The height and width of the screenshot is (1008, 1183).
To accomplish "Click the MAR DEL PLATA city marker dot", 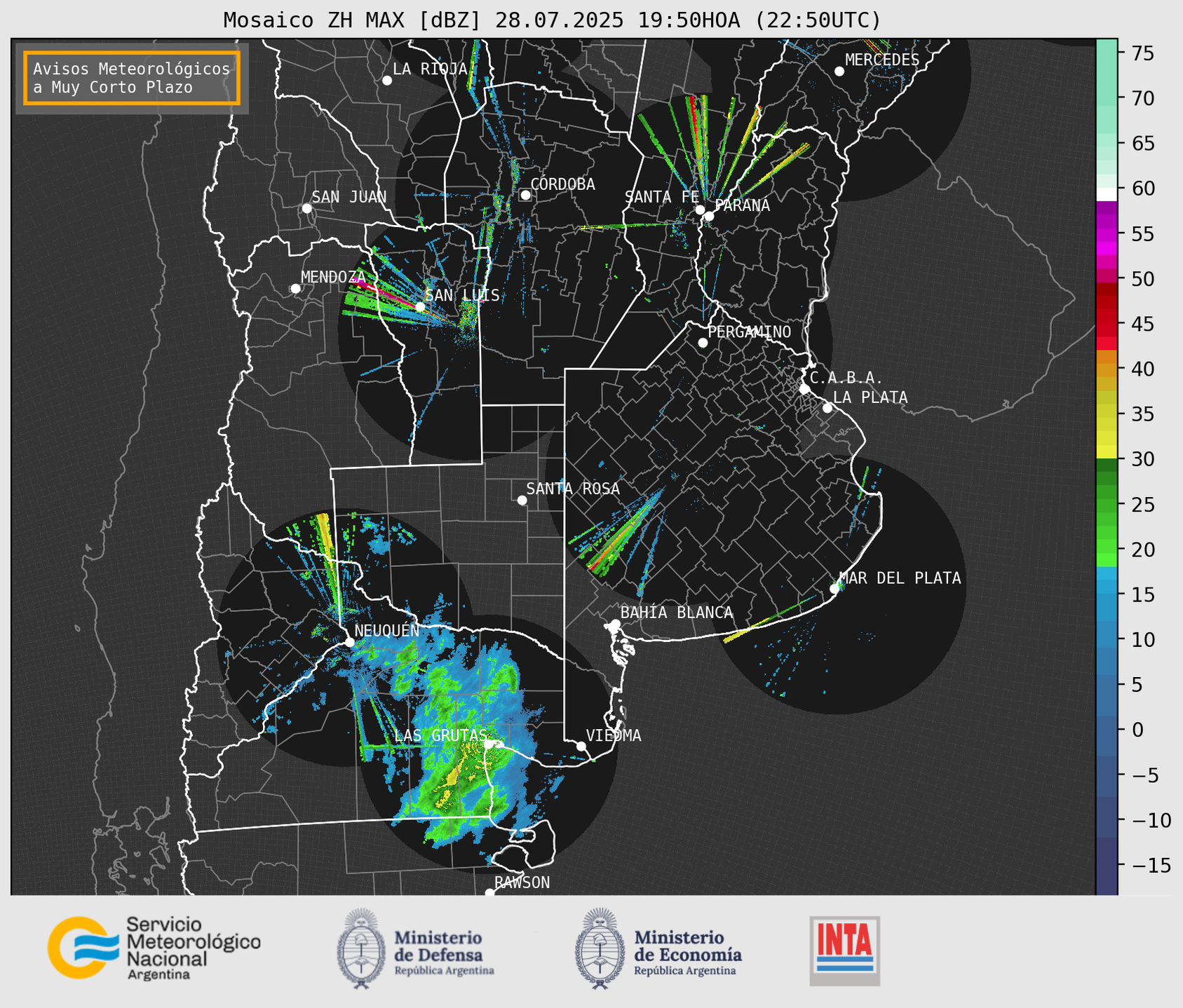I will 834,589.
